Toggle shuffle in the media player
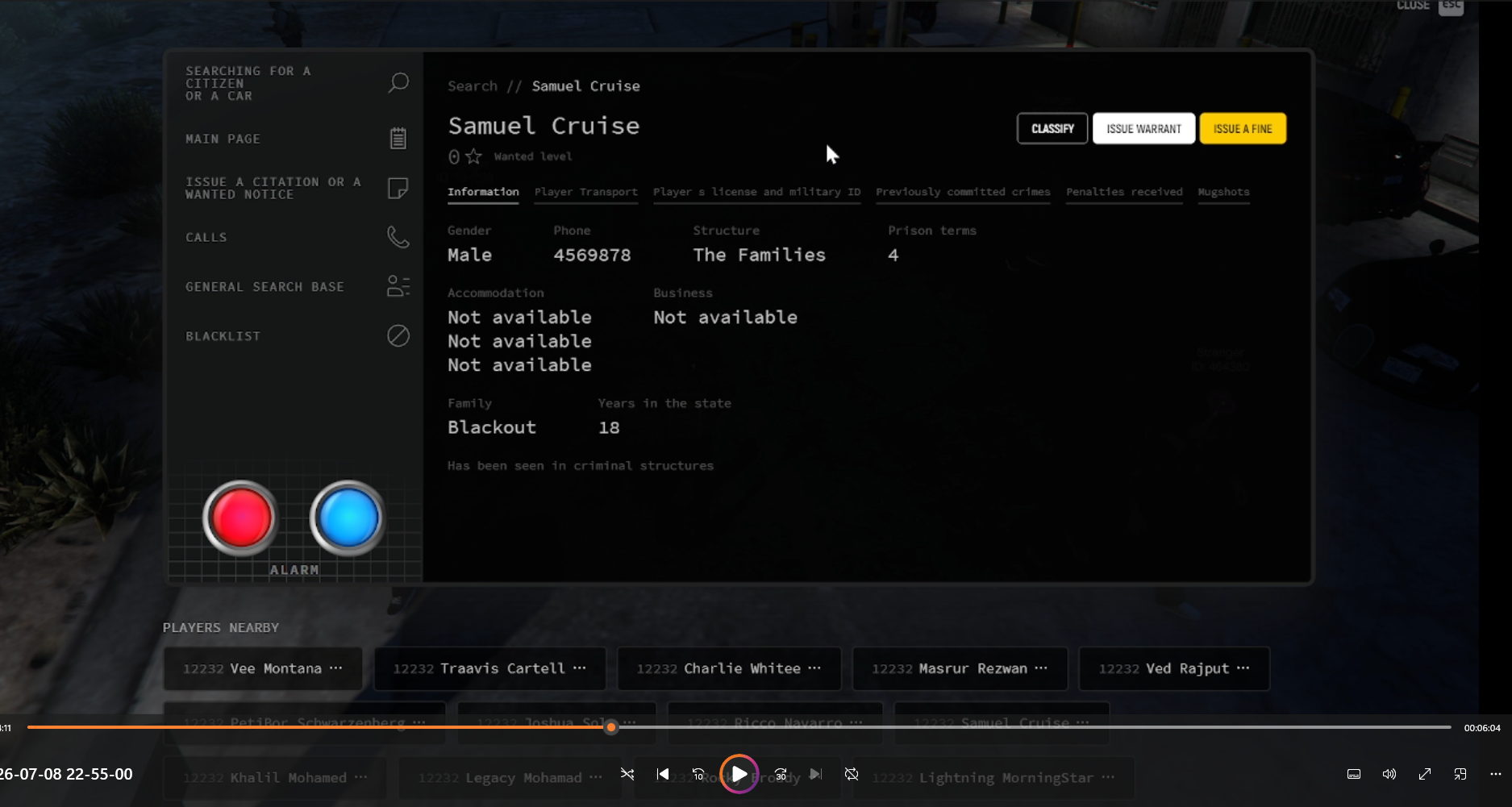This screenshot has height=807, width=1512. tap(627, 774)
